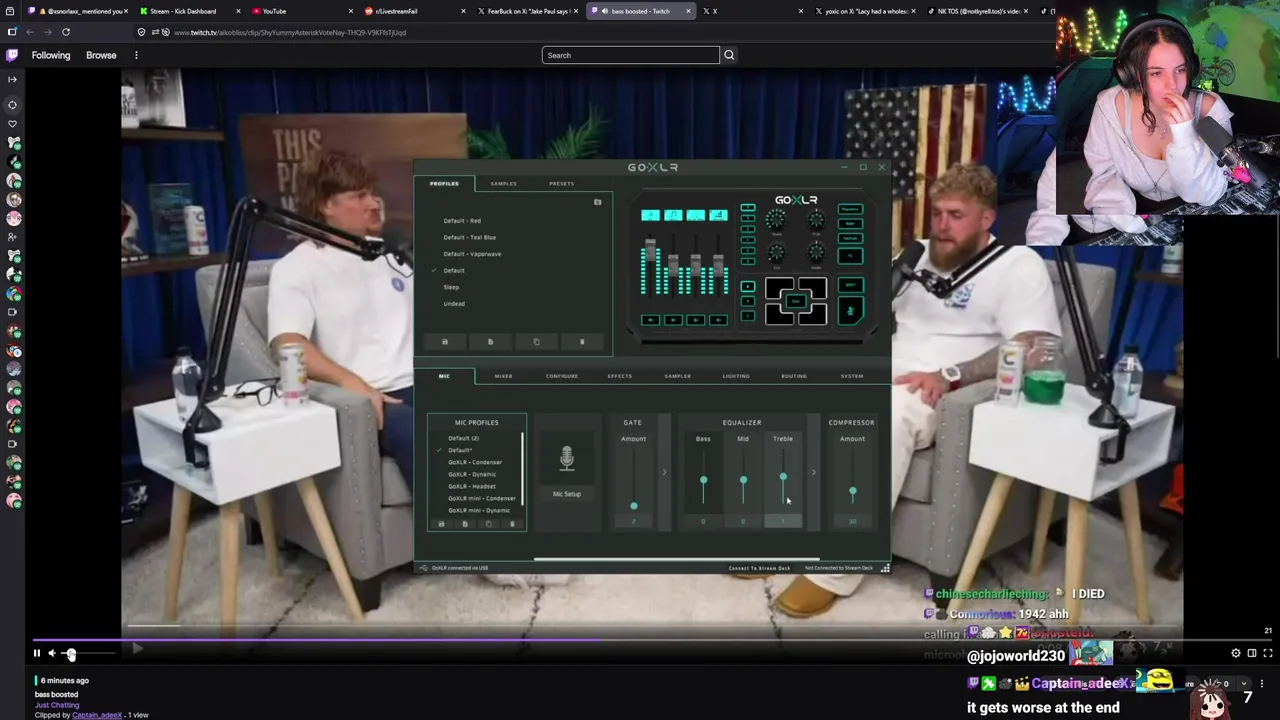Screen dimensions: 1280x720
Task: Click the first channel mute button on GoXLR mixer
Action: coord(650,320)
